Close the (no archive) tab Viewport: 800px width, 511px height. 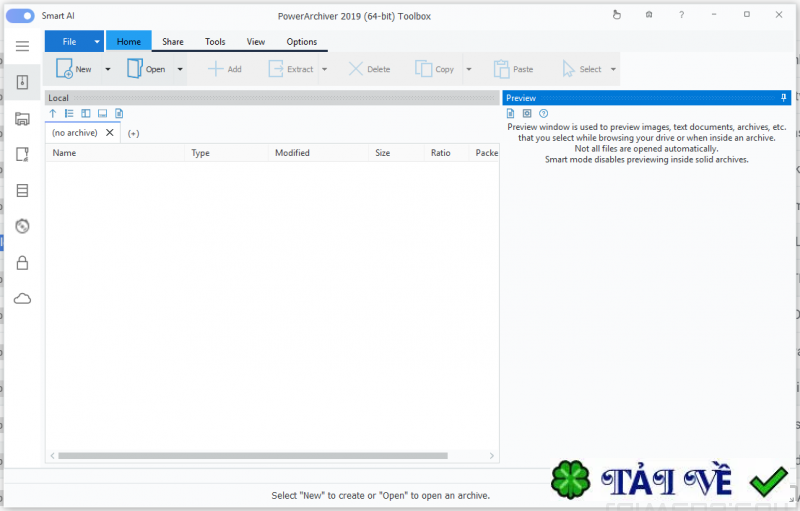109,133
